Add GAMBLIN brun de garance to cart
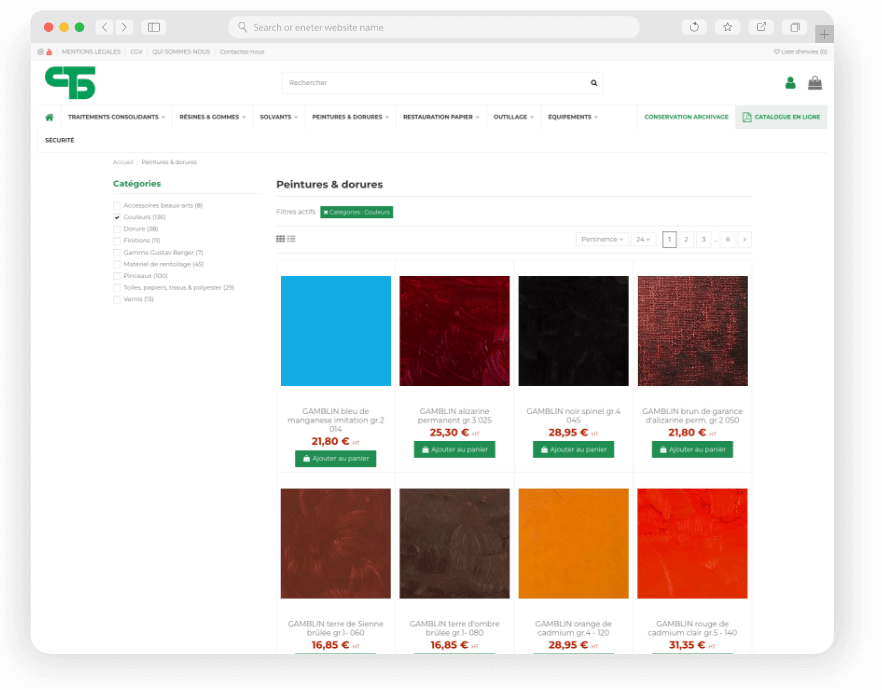The height and width of the screenshot is (690, 882). 692,450
